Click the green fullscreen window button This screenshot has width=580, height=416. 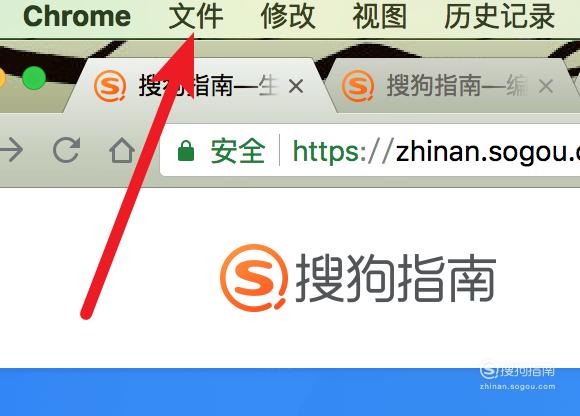pos(34,78)
